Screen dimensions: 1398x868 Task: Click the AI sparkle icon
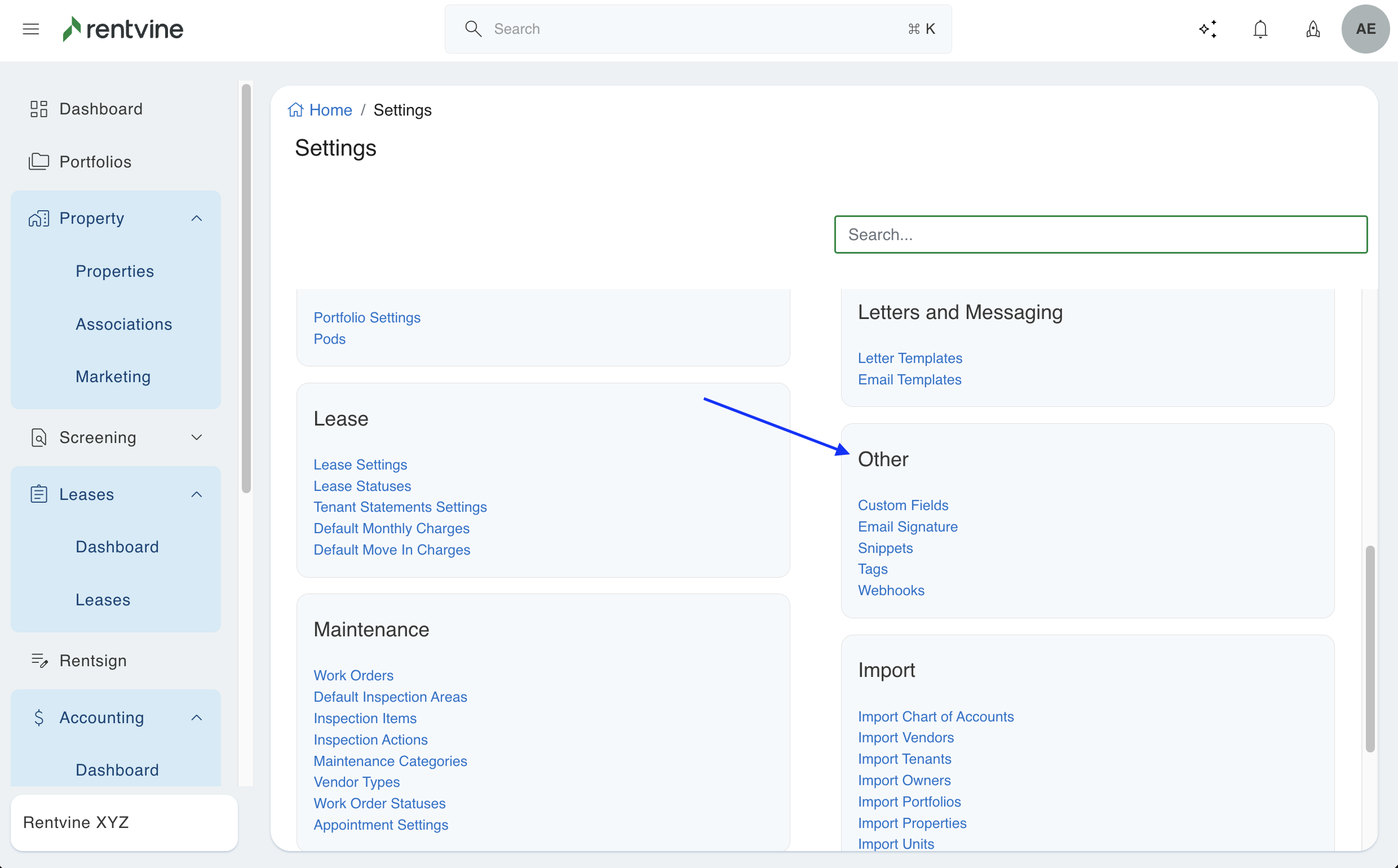point(1208,29)
